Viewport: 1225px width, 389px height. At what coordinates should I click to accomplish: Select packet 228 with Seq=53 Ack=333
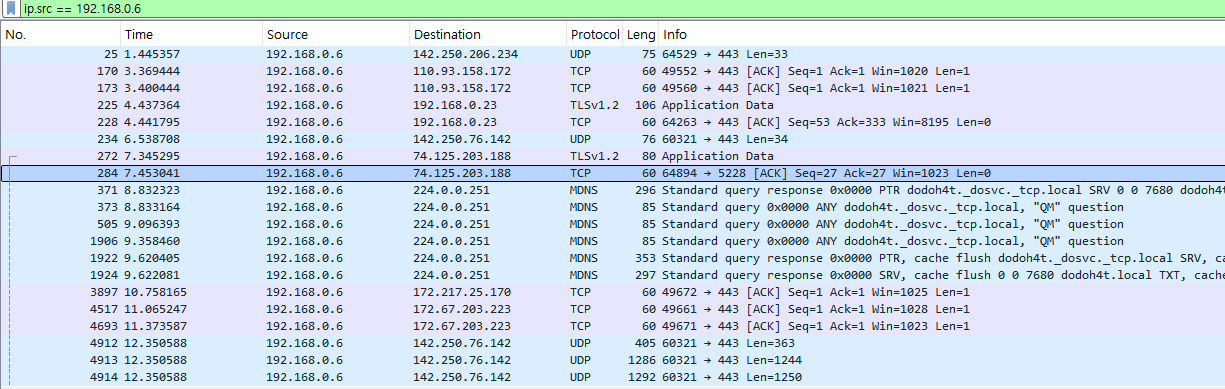612,122
